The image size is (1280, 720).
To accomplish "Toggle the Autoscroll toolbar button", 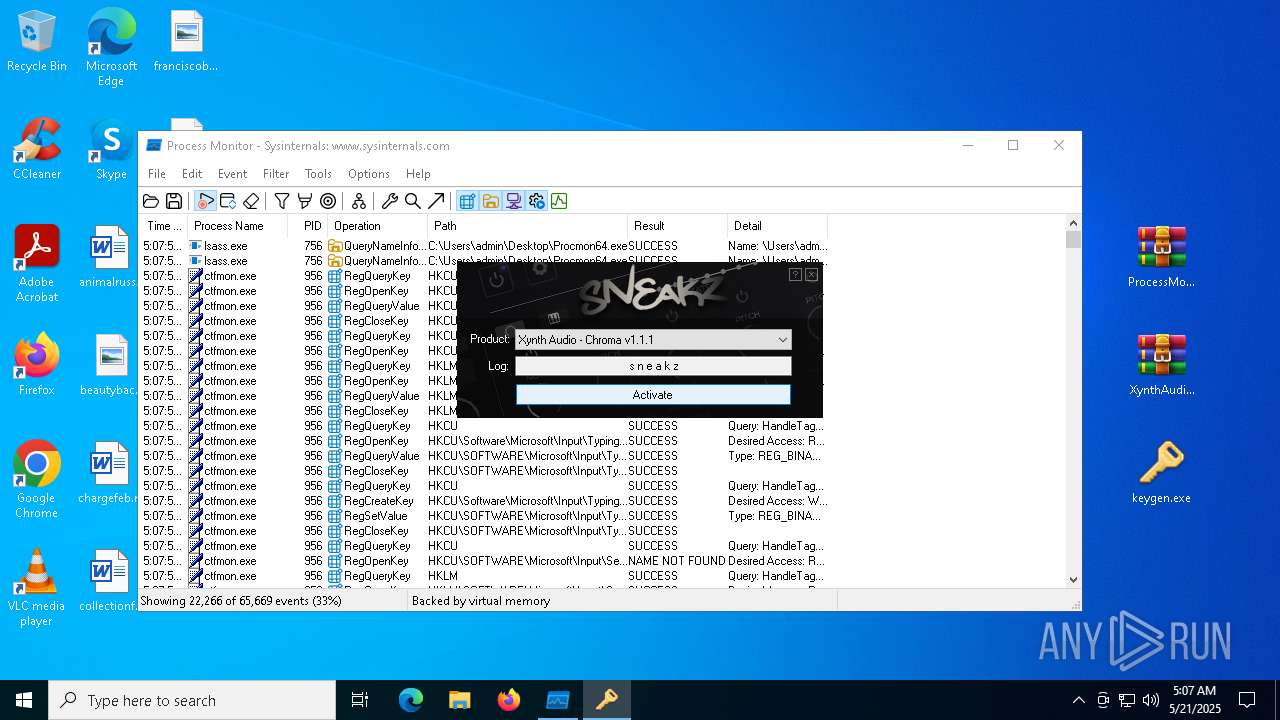I will 228,201.
